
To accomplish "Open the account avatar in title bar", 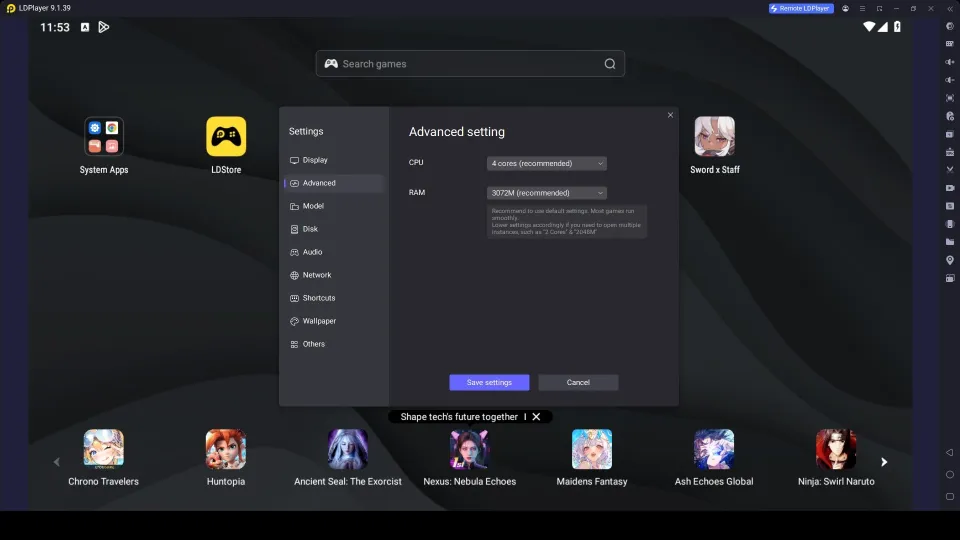I will point(846,9).
